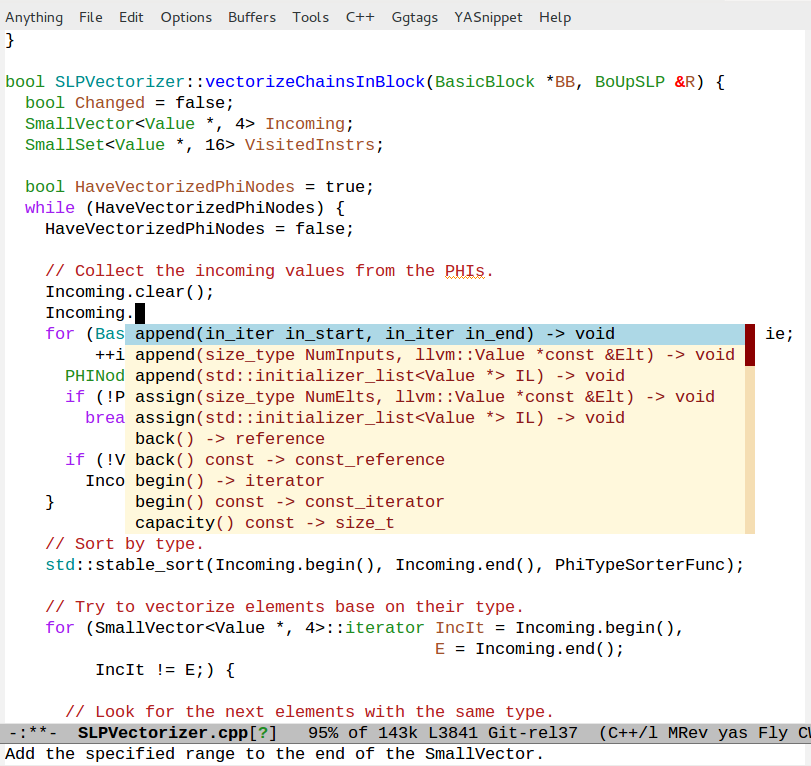Choose begin() -> iterator completion
Viewport: 811px width, 766px height.
tap(435, 481)
